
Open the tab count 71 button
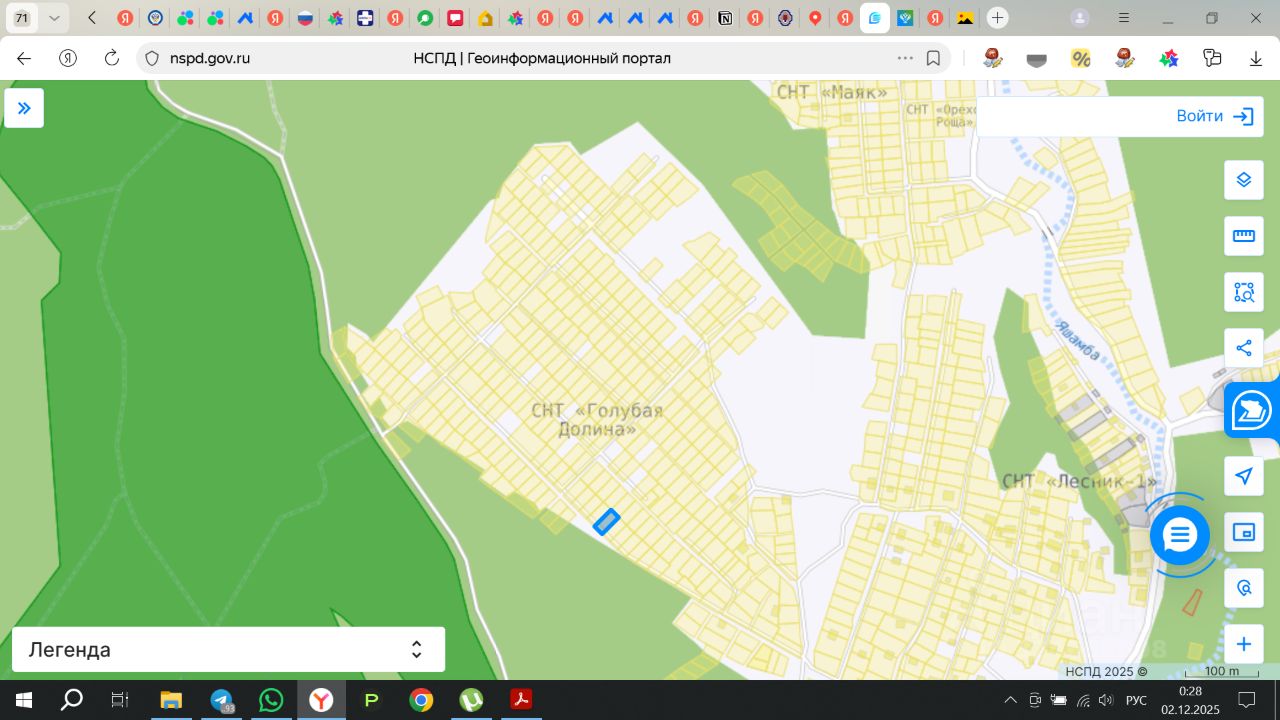click(22, 18)
